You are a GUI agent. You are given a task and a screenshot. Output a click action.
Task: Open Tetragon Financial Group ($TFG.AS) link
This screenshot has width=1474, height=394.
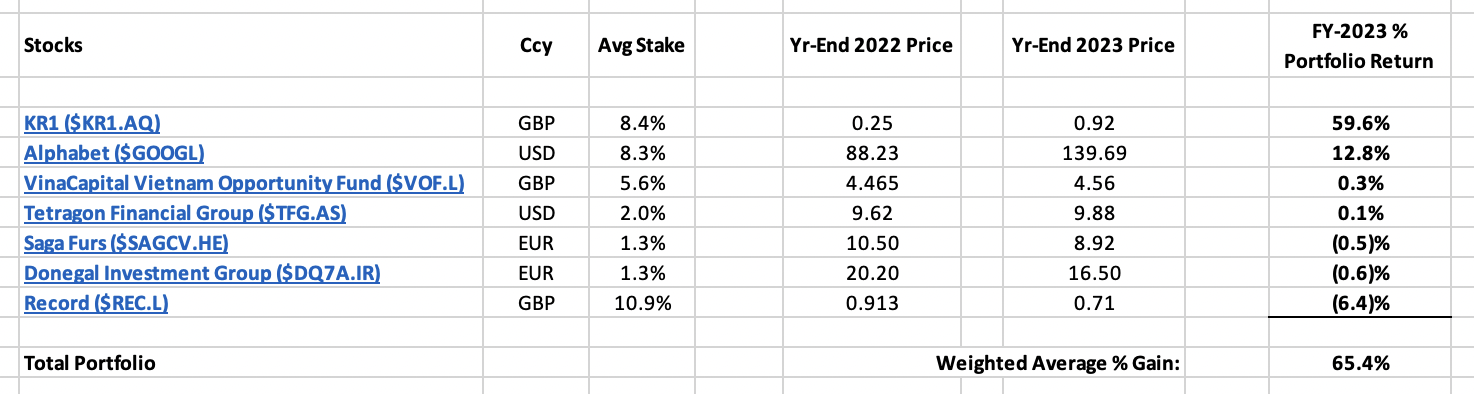coord(185,212)
